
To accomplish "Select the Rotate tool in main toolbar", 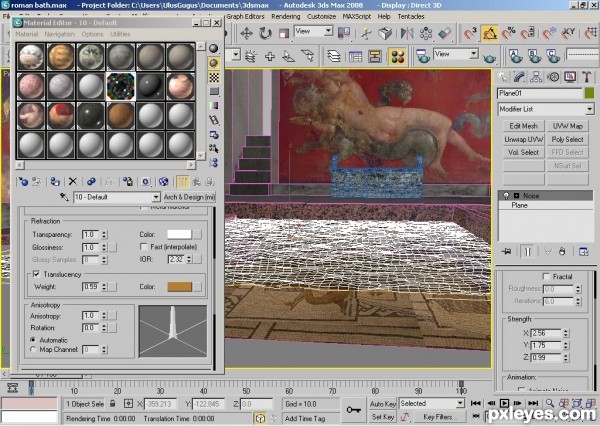I will pyautogui.click(x=265, y=34).
